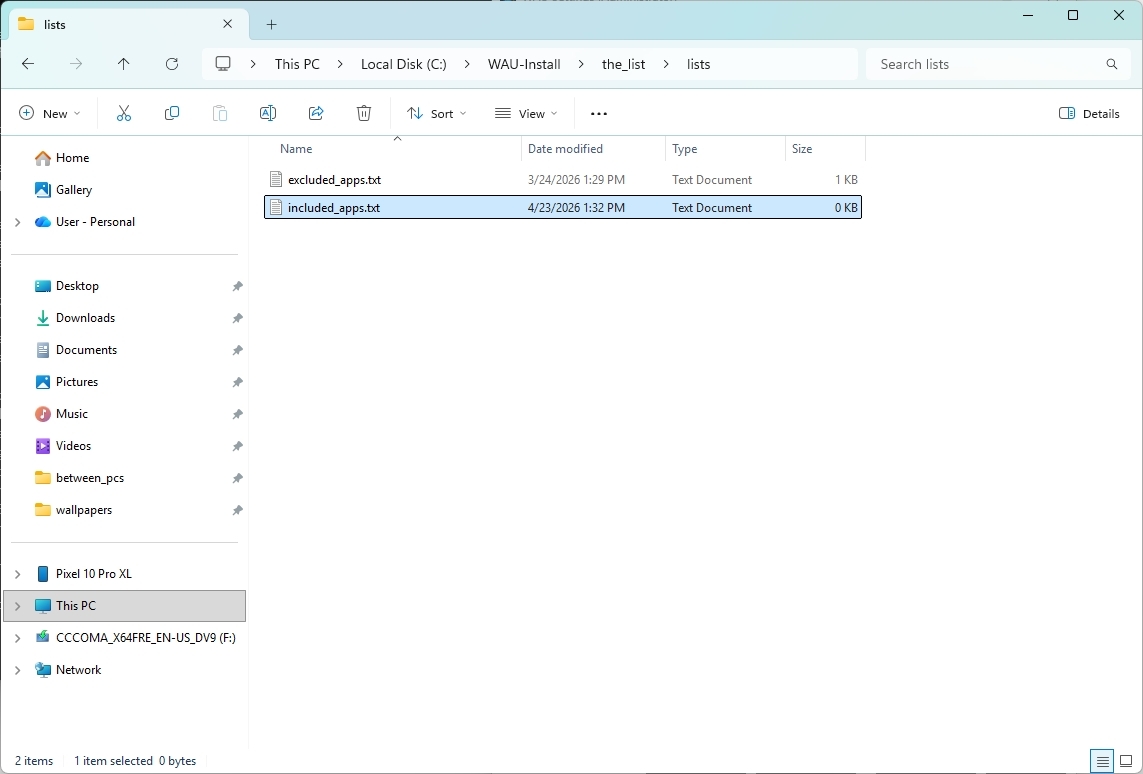Expand the Network tree node

click(x=18, y=670)
